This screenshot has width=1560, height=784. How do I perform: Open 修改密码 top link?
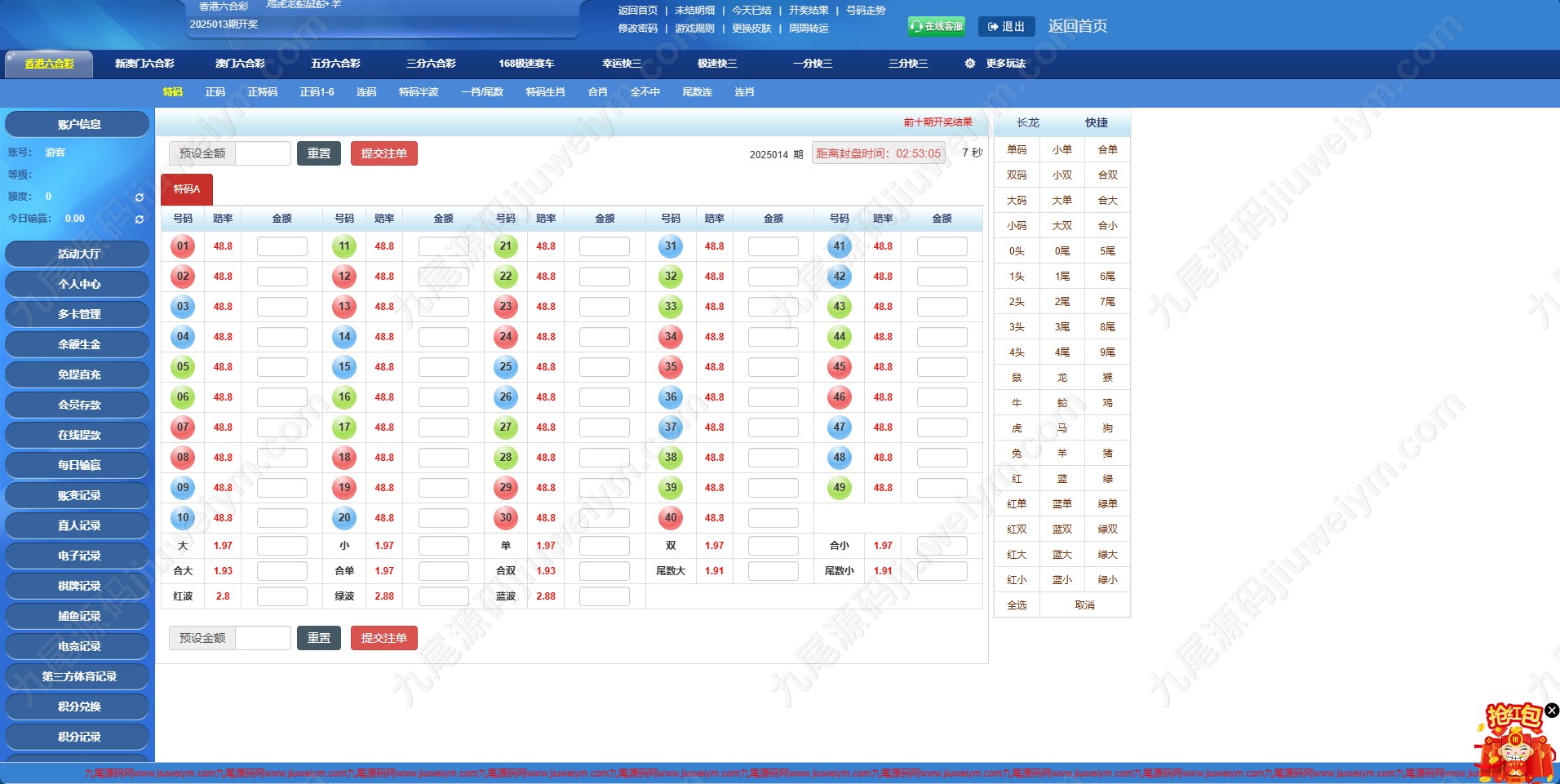tap(637, 29)
